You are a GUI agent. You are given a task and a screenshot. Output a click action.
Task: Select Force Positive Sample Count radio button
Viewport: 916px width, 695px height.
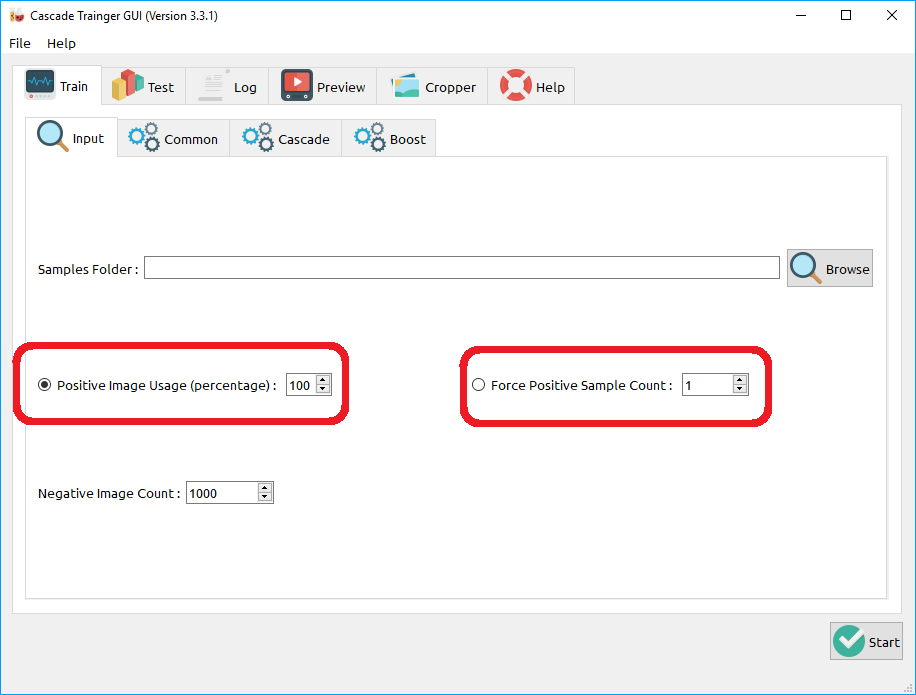point(478,385)
